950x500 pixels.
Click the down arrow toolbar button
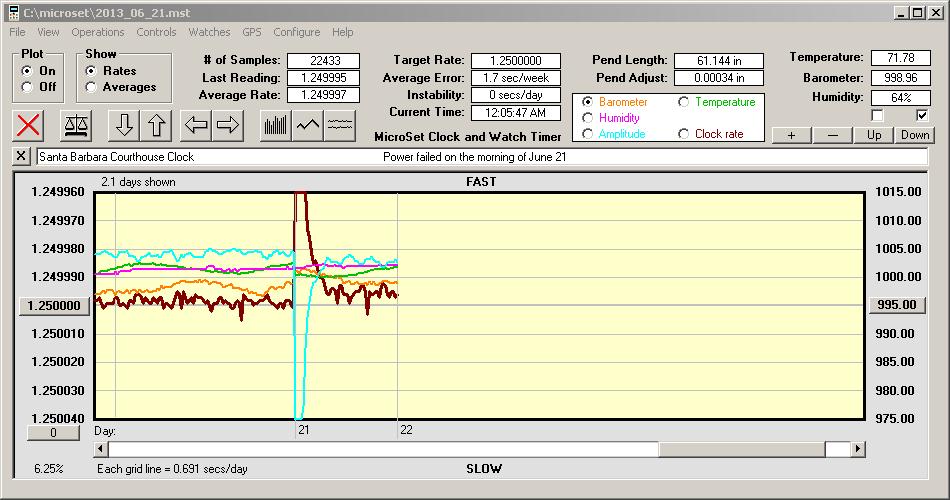(x=124, y=125)
